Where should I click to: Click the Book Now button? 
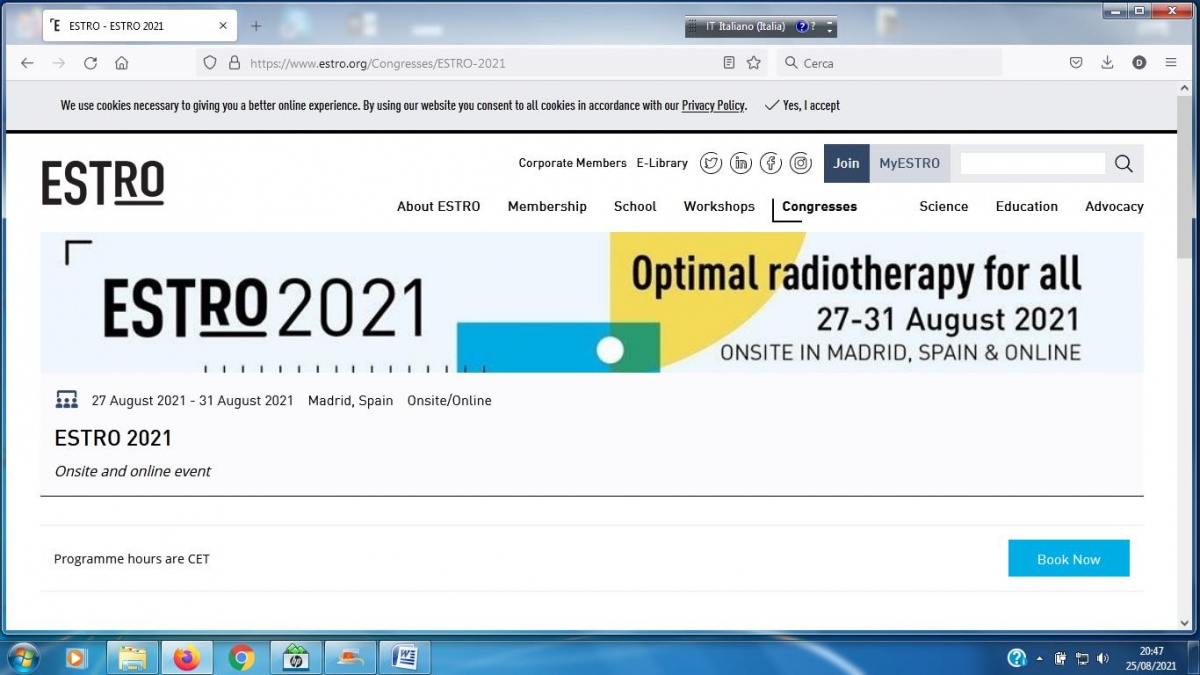coord(1068,559)
